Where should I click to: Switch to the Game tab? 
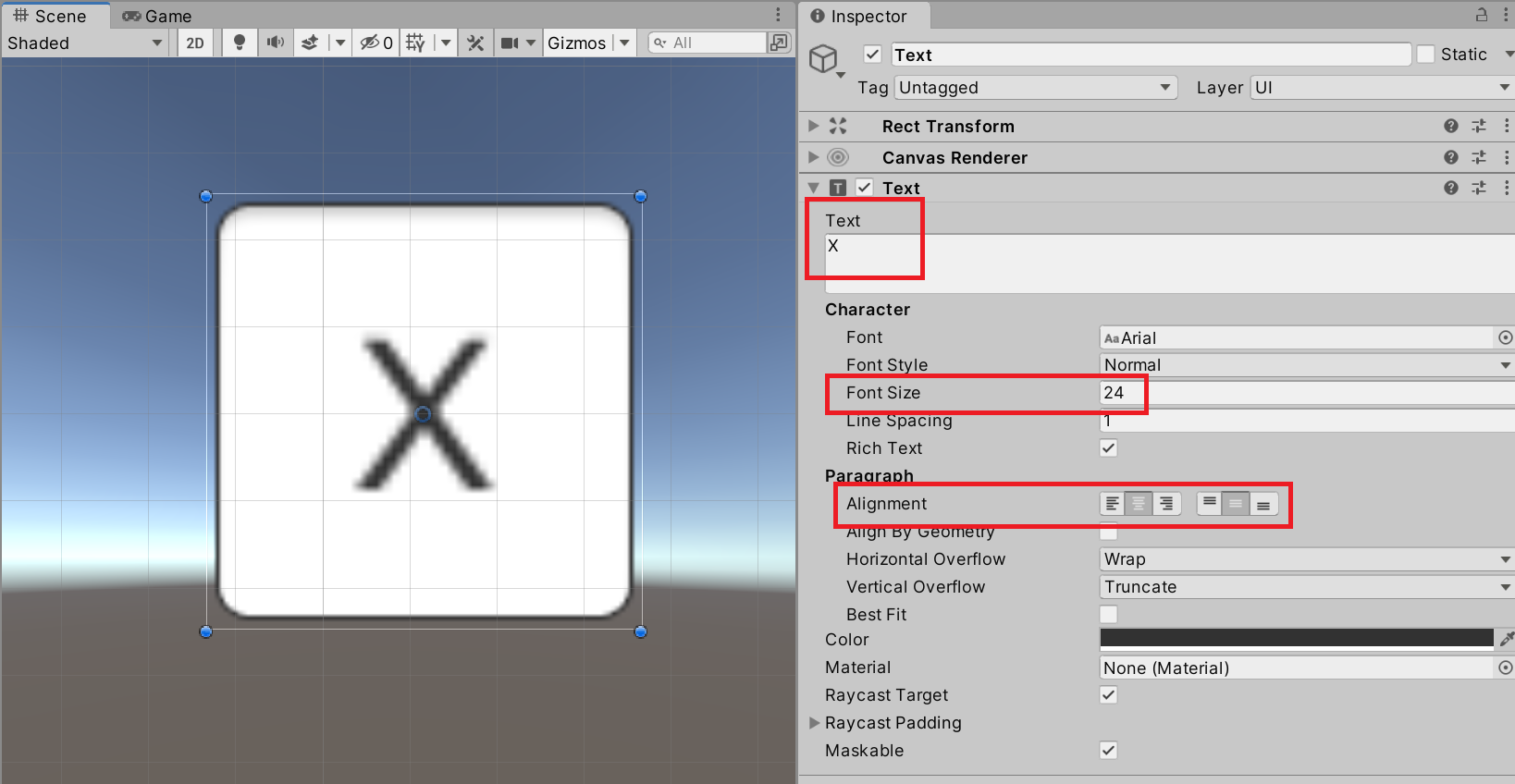tap(157, 16)
